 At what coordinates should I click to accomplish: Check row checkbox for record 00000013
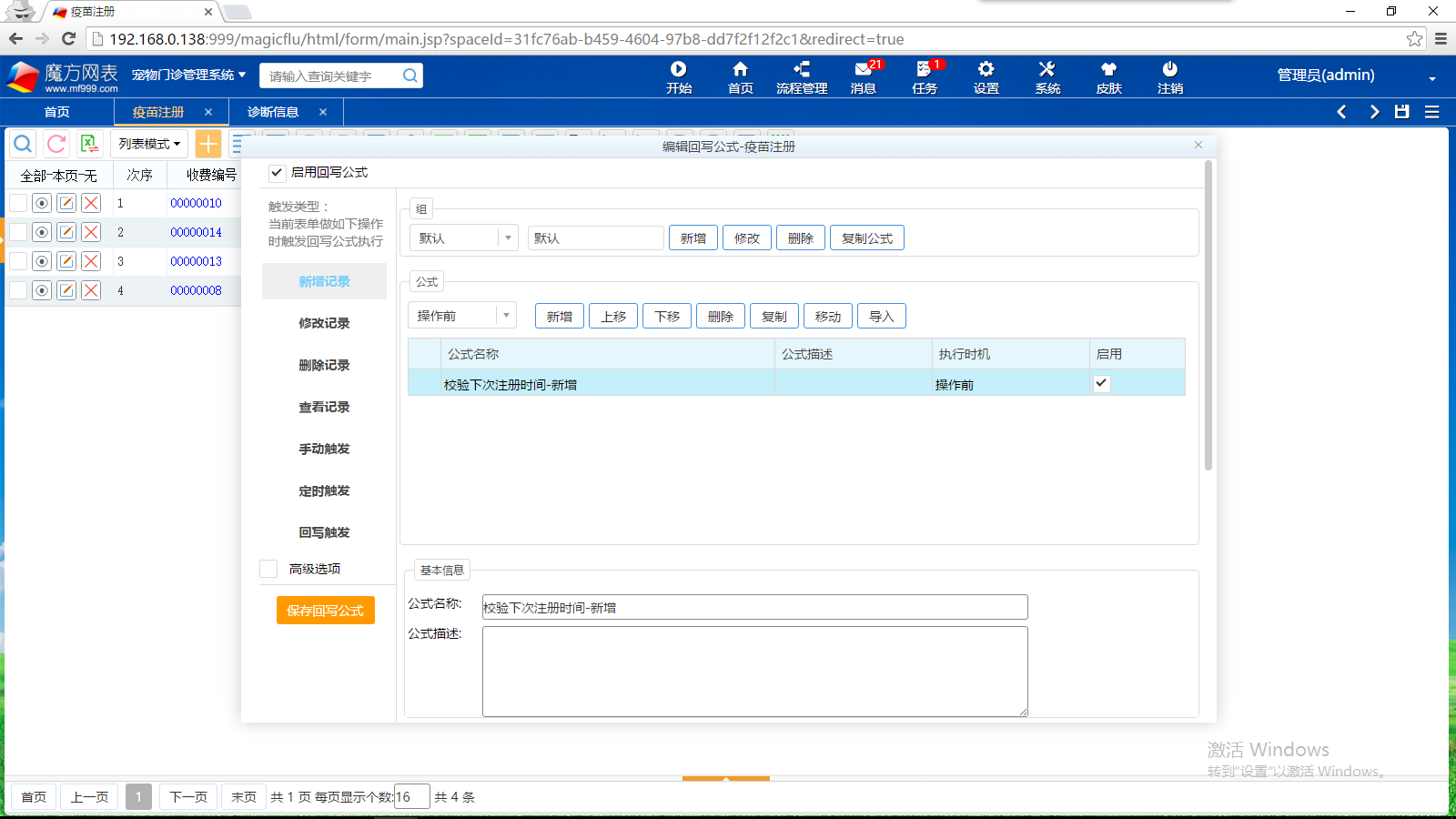click(x=18, y=261)
